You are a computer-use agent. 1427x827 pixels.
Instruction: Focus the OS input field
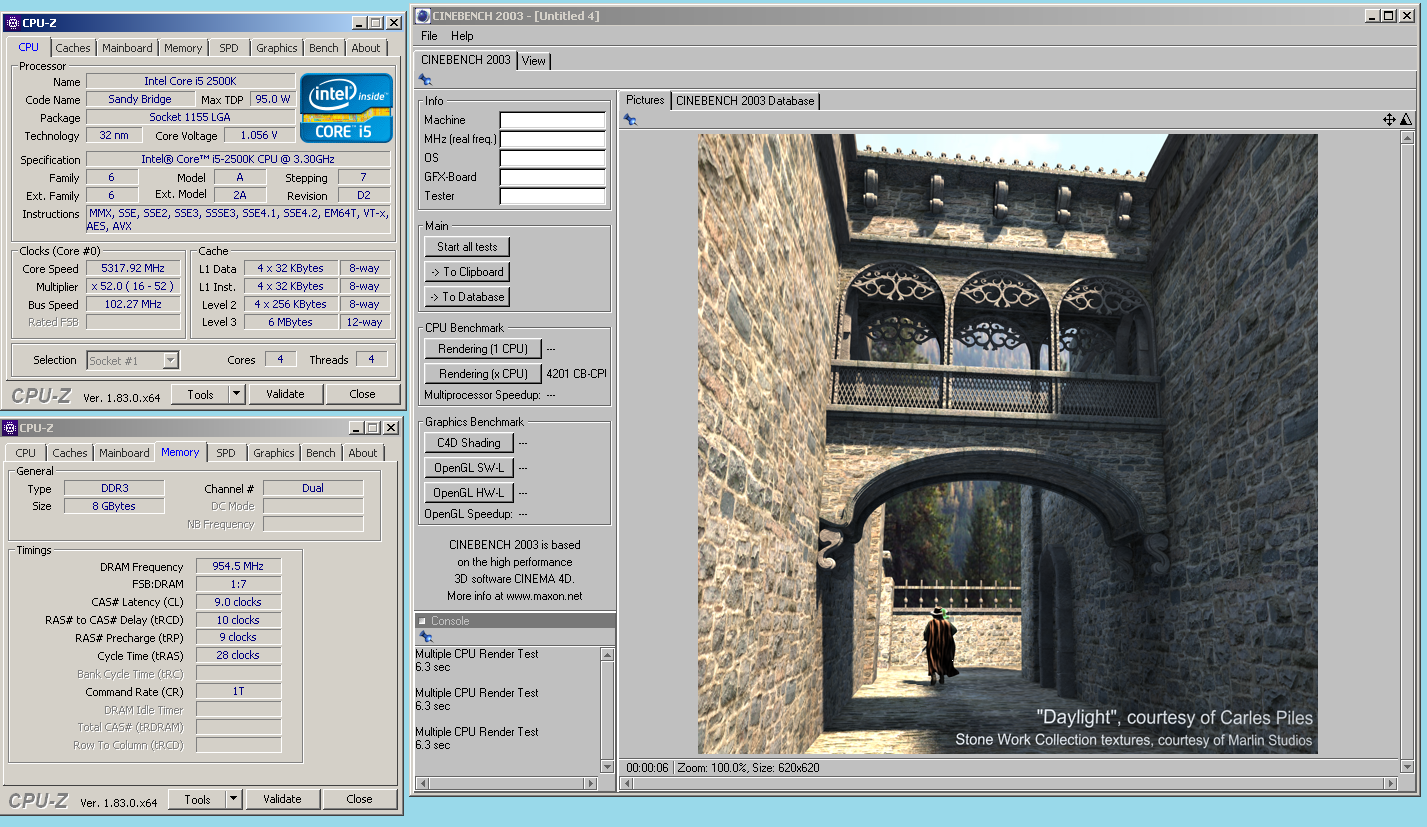553,158
